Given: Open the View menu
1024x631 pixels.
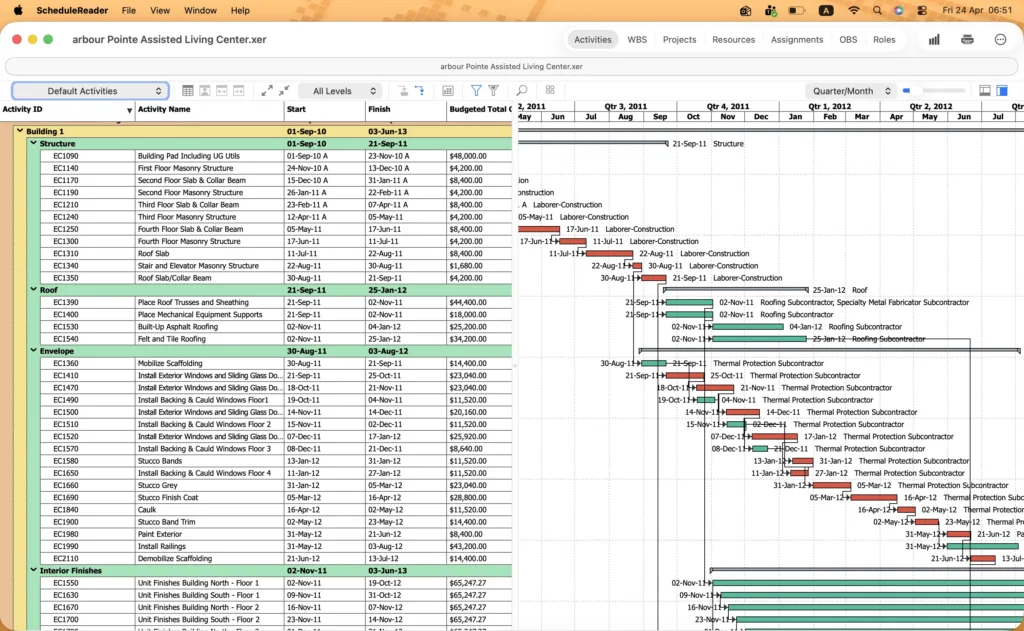Looking at the screenshot, I should tap(160, 10).
